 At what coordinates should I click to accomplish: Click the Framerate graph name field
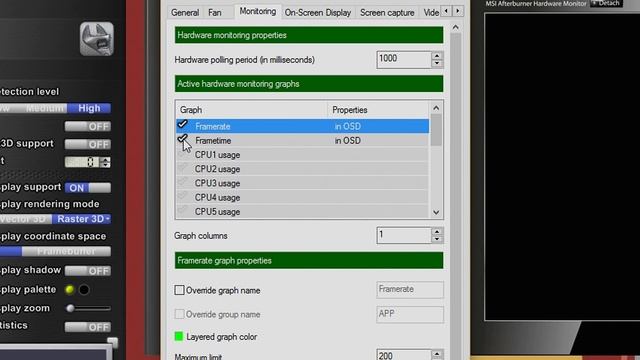pyautogui.click(x=410, y=289)
